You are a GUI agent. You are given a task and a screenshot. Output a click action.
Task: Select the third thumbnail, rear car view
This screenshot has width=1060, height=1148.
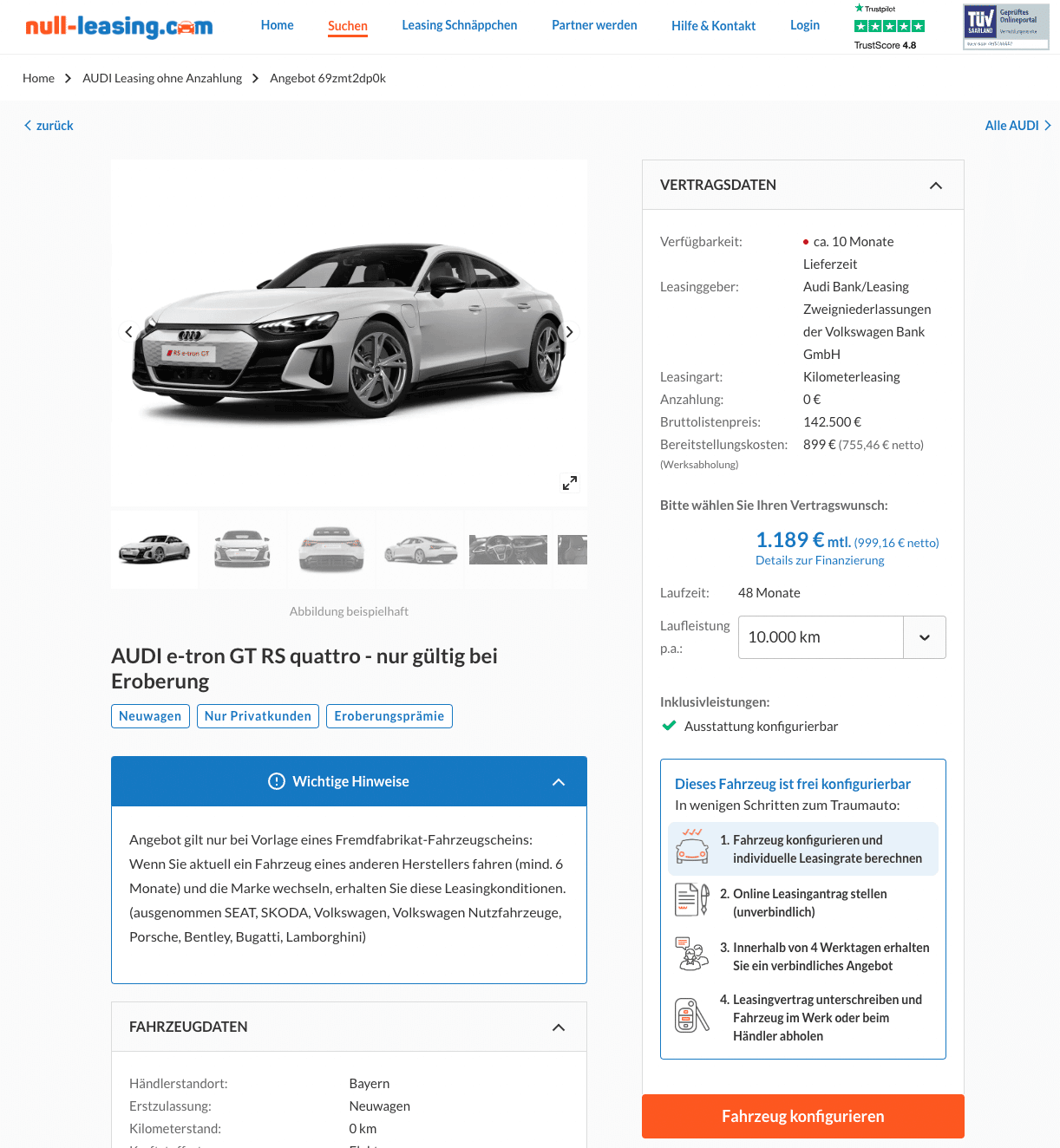(331, 550)
